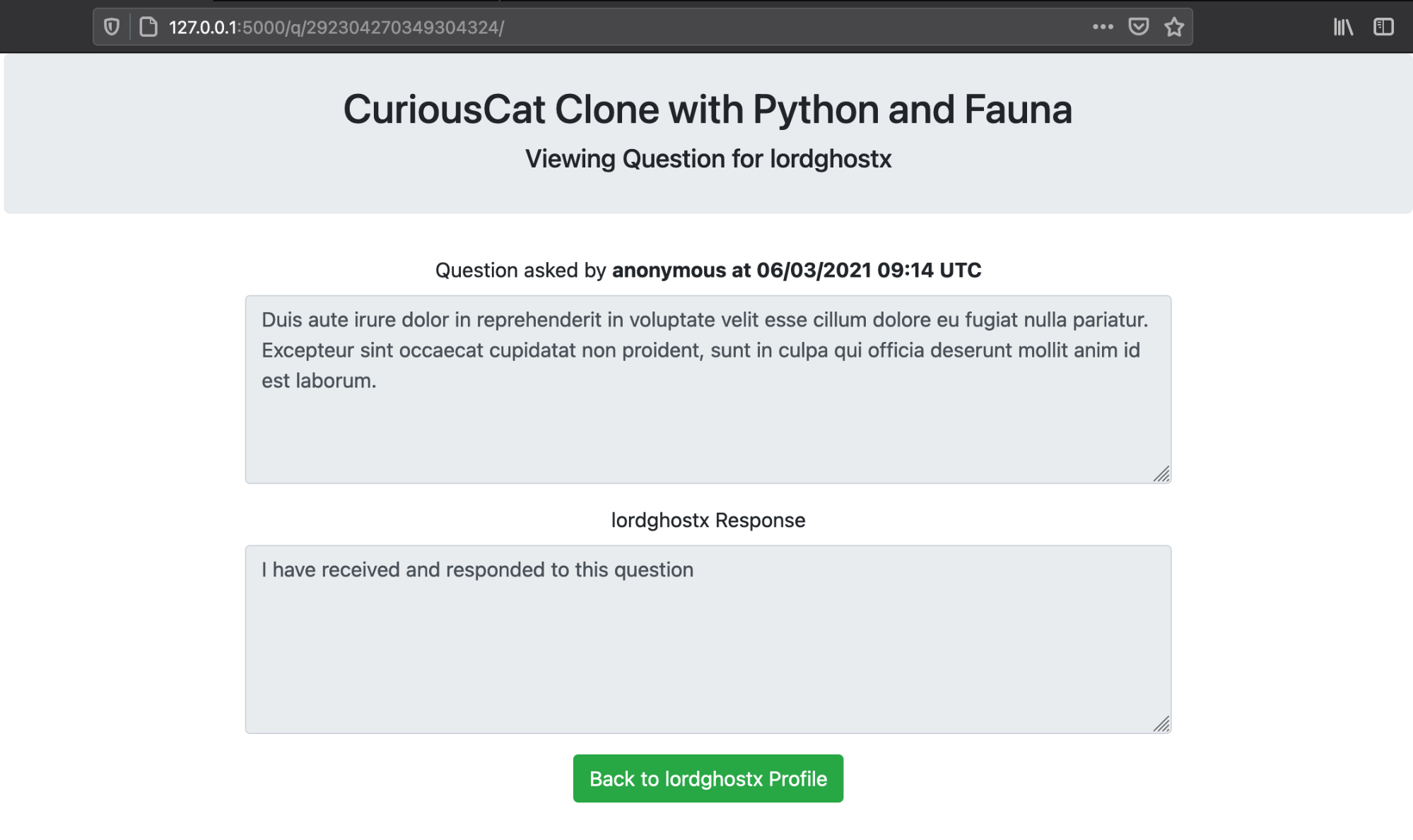Click the Viewing Question for lordghostx heading
The height and width of the screenshot is (840, 1413).
coord(708,159)
